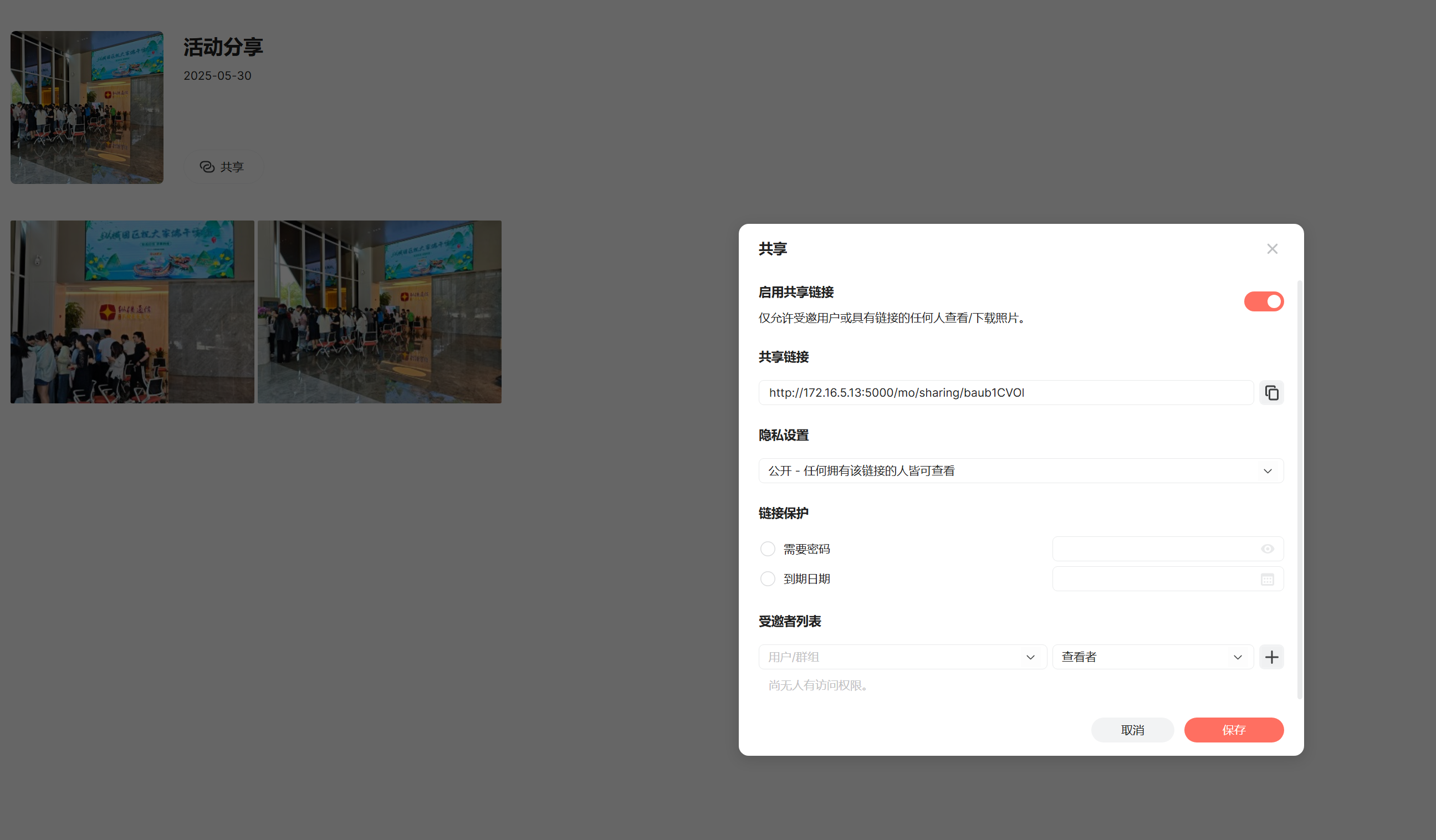Select the 需要密码 radio option
The height and width of the screenshot is (840, 1436).
point(768,549)
